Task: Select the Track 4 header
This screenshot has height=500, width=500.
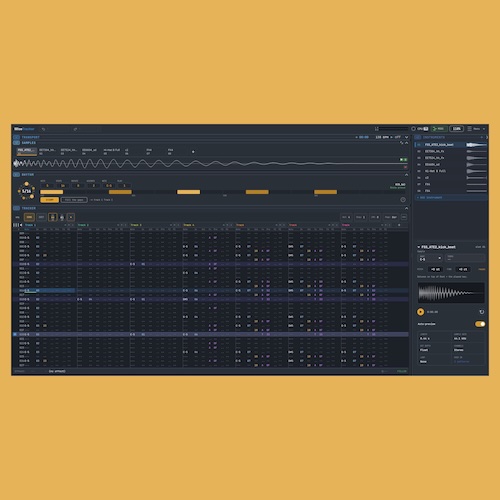Action: click(189, 225)
